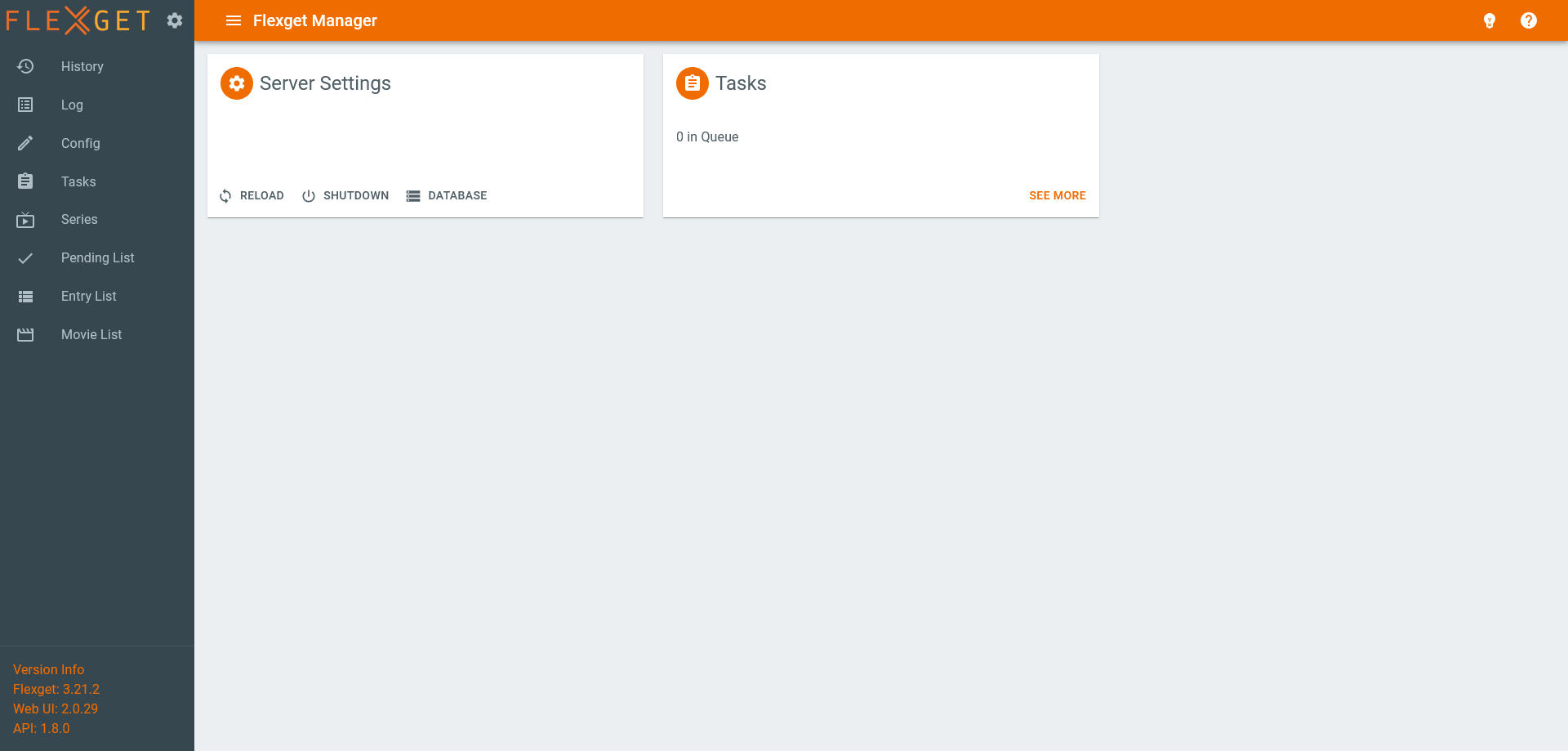Image resolution: width=1568 pixels, height=751 pixels.
Task: Click the lightbulb theme icon
Action: click(1490, 20)
